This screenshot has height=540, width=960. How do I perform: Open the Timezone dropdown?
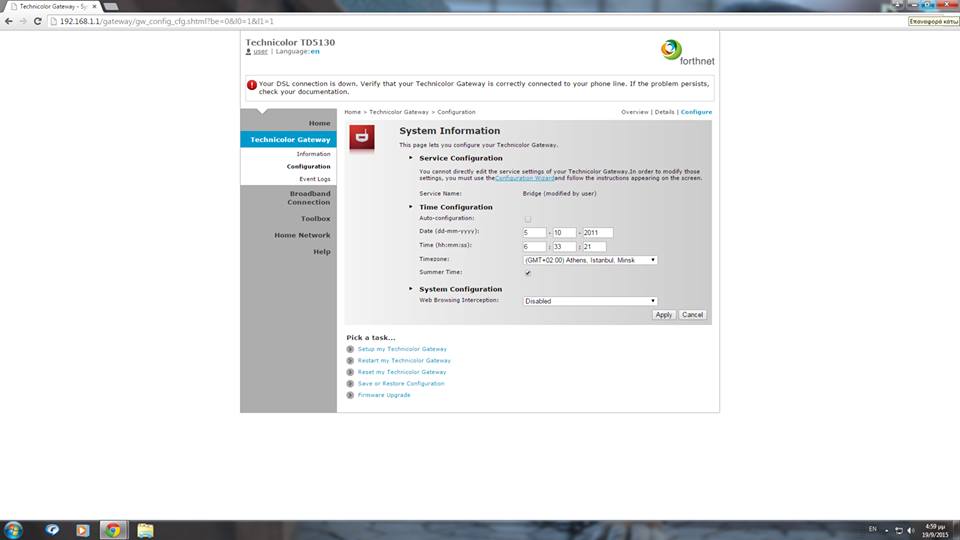click(590, 260)
